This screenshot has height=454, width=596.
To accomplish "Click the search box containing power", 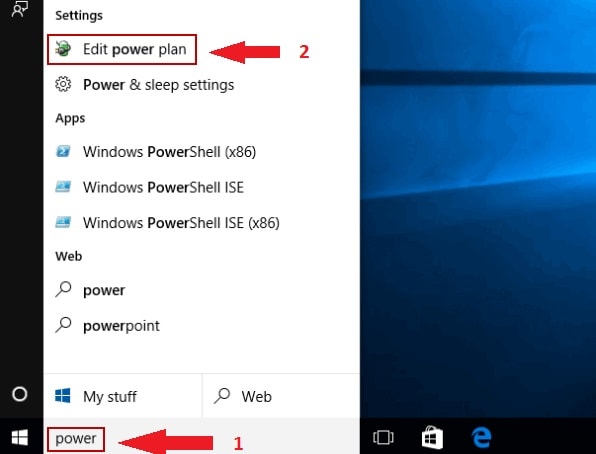I will tap(76, 439).
